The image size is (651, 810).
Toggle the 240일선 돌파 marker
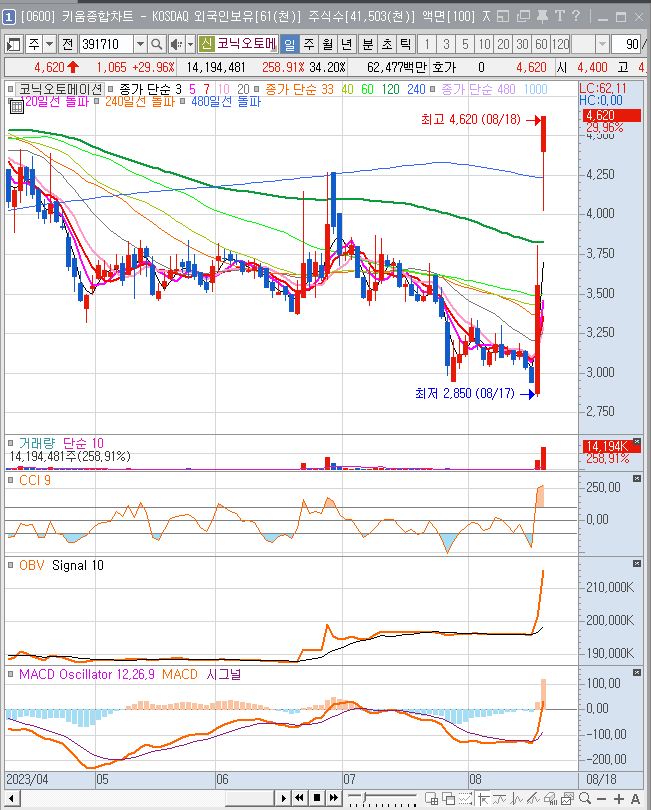coord(97,101)
